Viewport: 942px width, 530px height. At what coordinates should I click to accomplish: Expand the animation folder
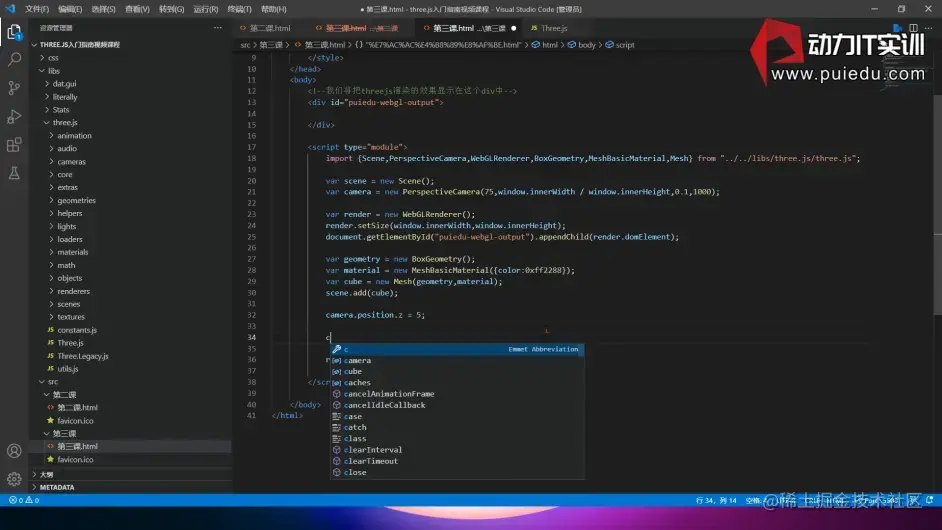tap(74, 136)
